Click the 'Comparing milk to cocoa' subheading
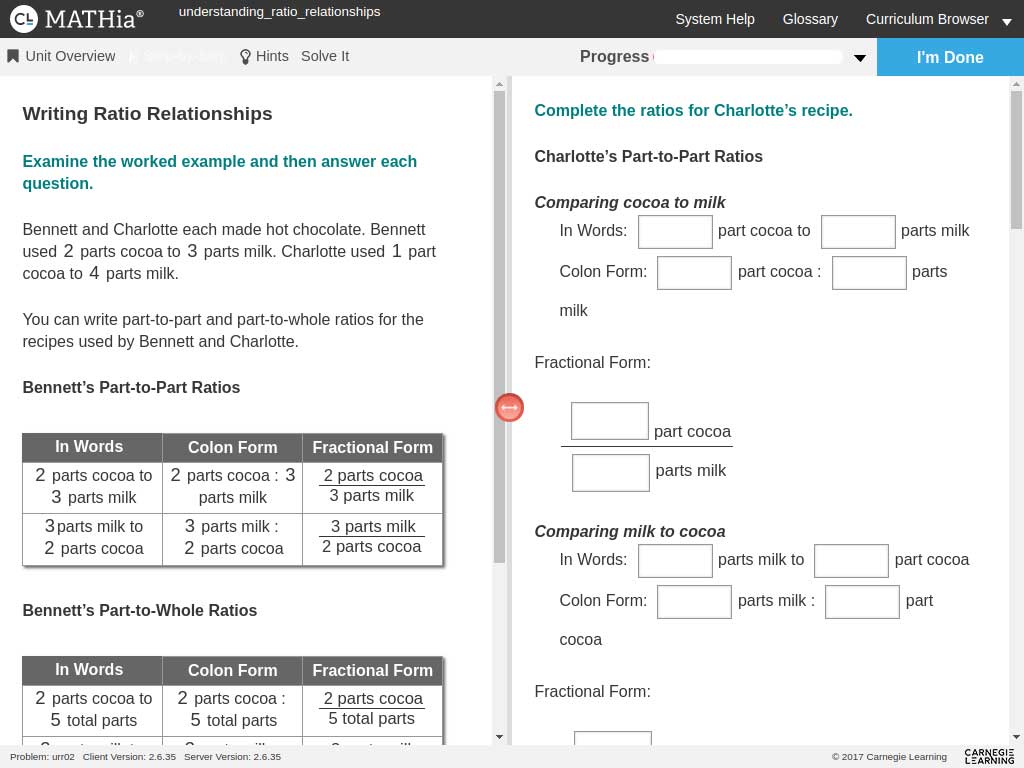The image size is (1024, 768). click(630, 532)
